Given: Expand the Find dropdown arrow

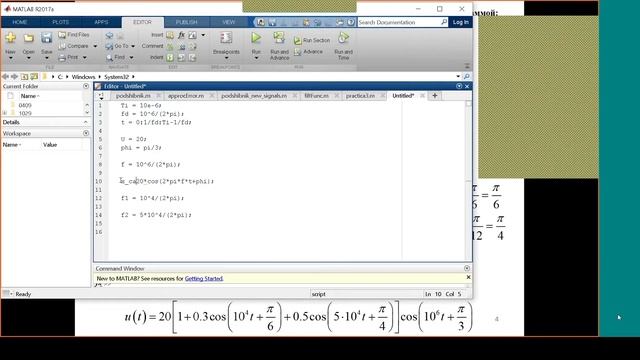Looking at the screenshot, I should coord(131,58).
